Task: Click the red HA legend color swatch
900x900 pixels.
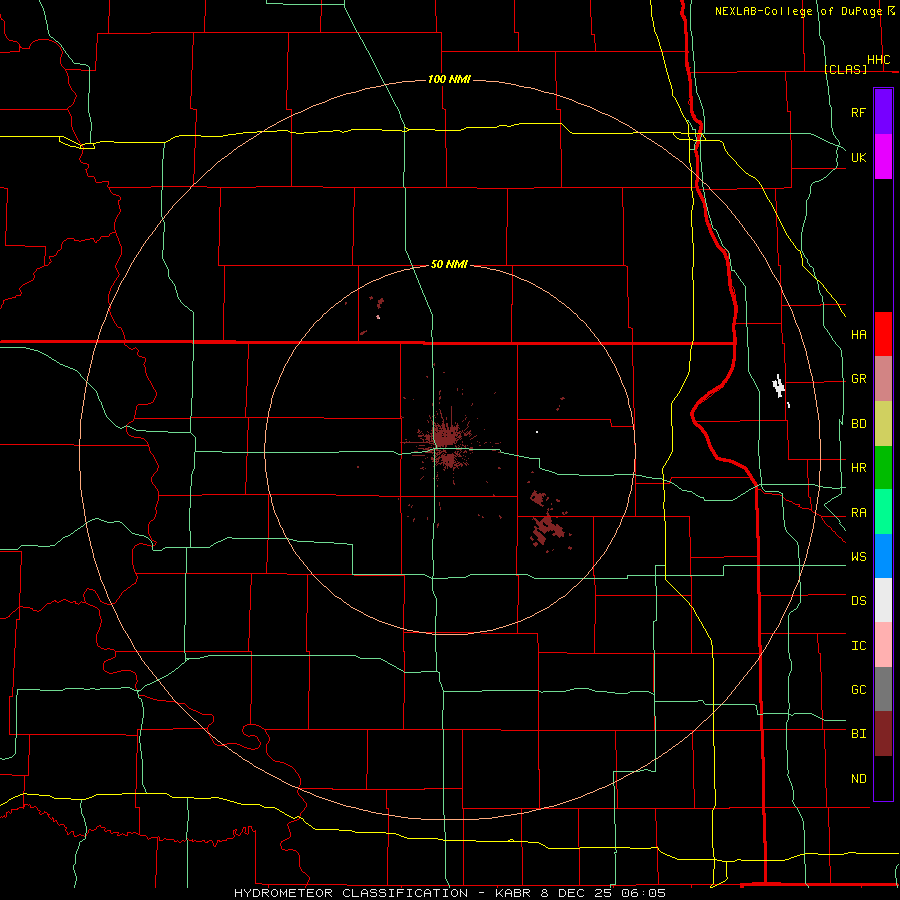Action: pyautogui.click(x=883, y=334)
